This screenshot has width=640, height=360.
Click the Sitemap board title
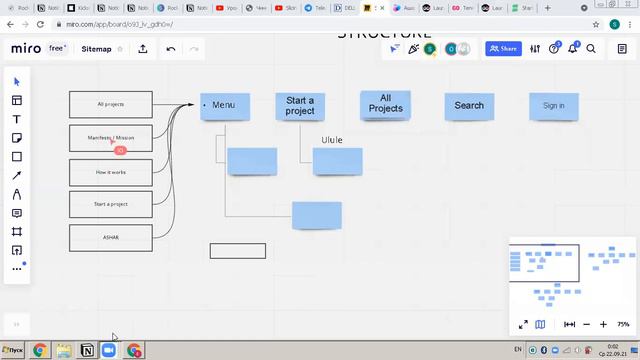(96, 49)
